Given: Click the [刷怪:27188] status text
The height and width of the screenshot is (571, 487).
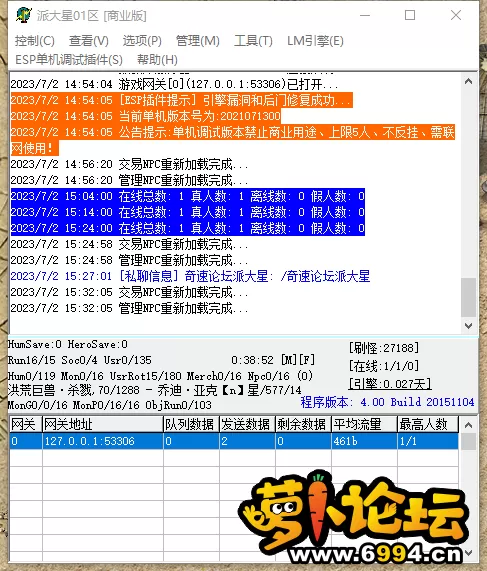Looking at the screenshot, I should [x=384, y=348].
